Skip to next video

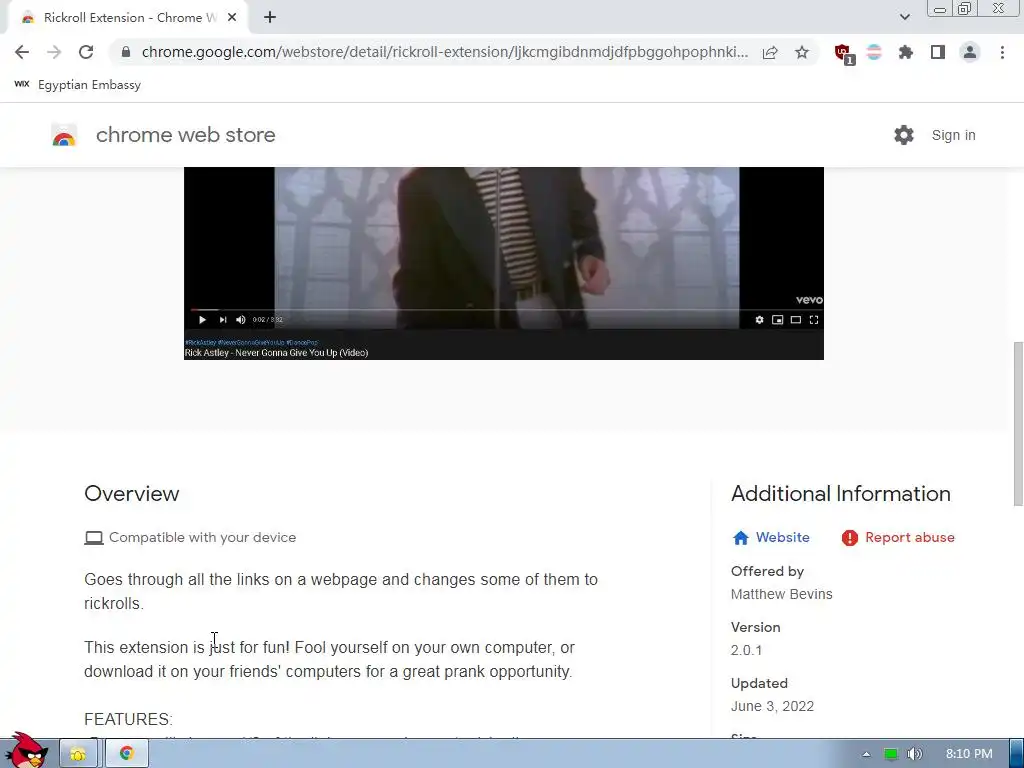[x=223, y=319]
